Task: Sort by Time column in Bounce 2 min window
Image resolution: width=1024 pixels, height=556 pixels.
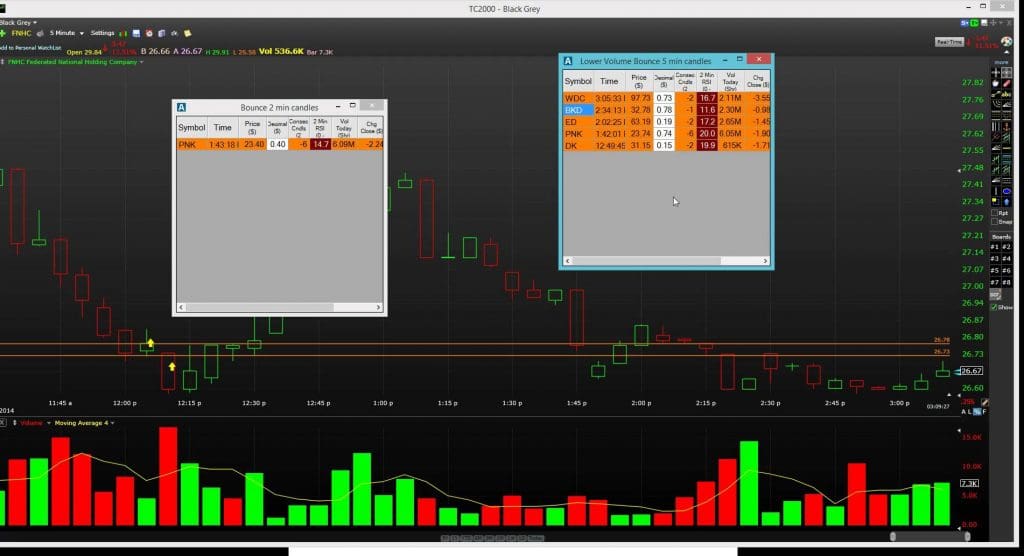Action: [223, 127]
